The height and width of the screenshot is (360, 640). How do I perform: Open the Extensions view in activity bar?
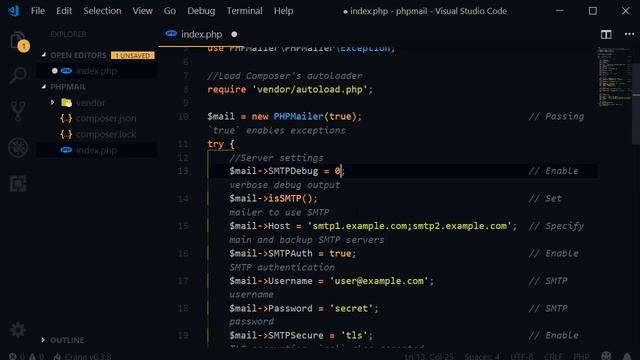[18, 184]
